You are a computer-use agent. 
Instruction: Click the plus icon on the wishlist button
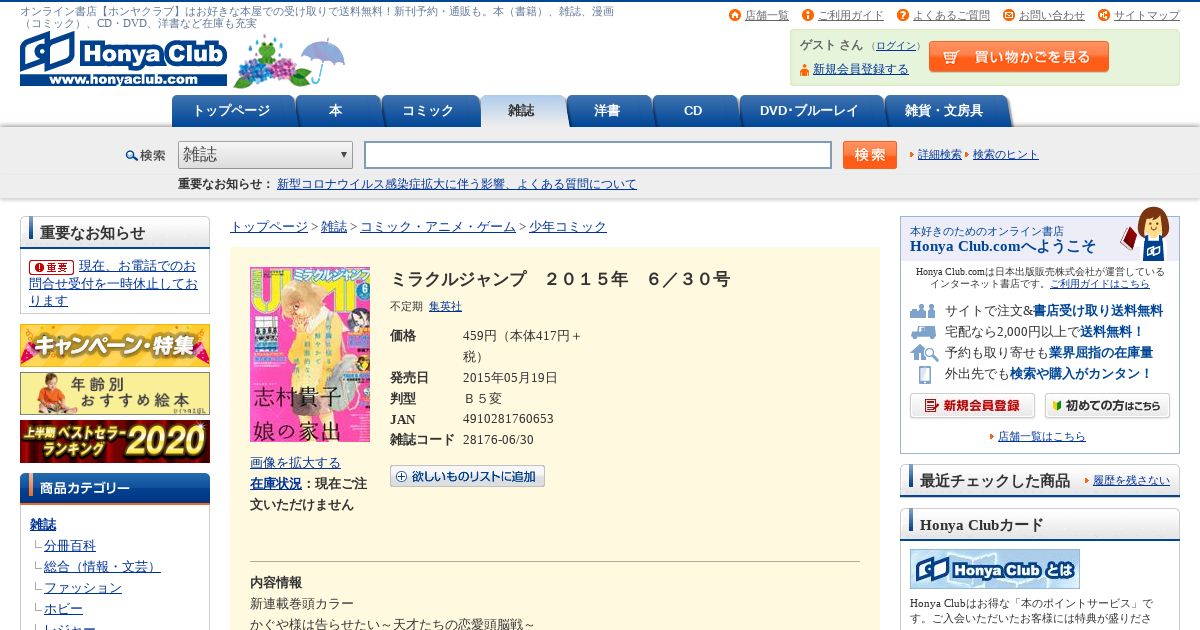click(x=402, y=476)
